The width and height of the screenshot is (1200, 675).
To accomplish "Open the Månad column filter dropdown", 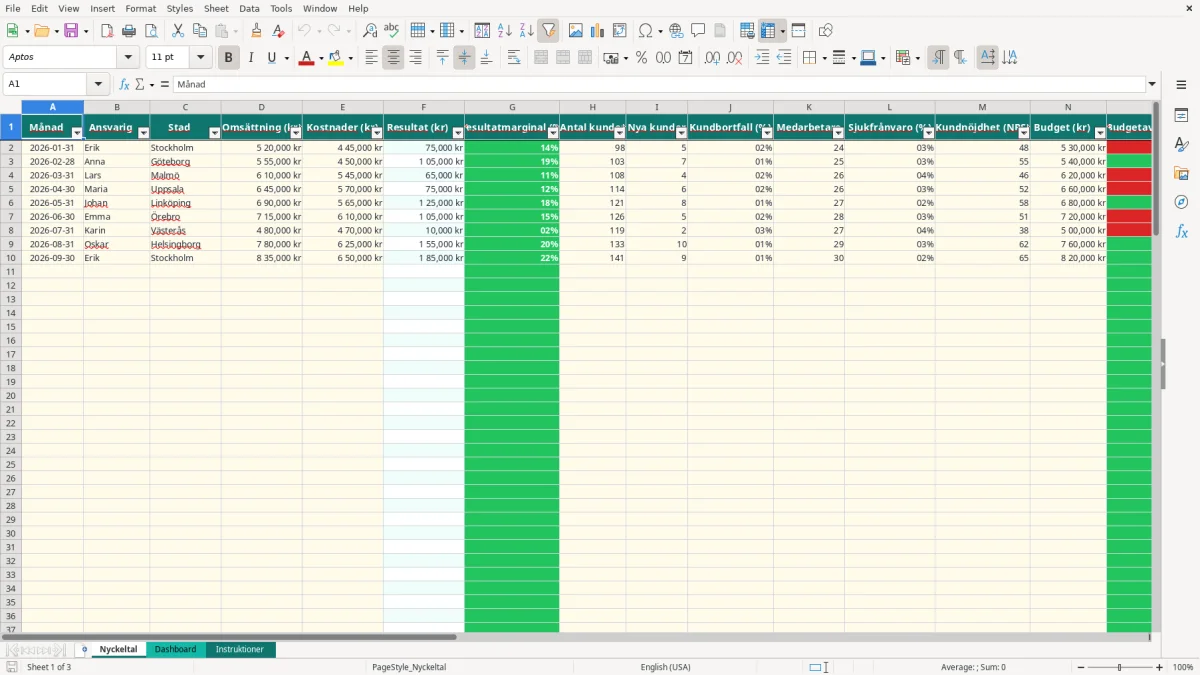I will coord(77,133).
